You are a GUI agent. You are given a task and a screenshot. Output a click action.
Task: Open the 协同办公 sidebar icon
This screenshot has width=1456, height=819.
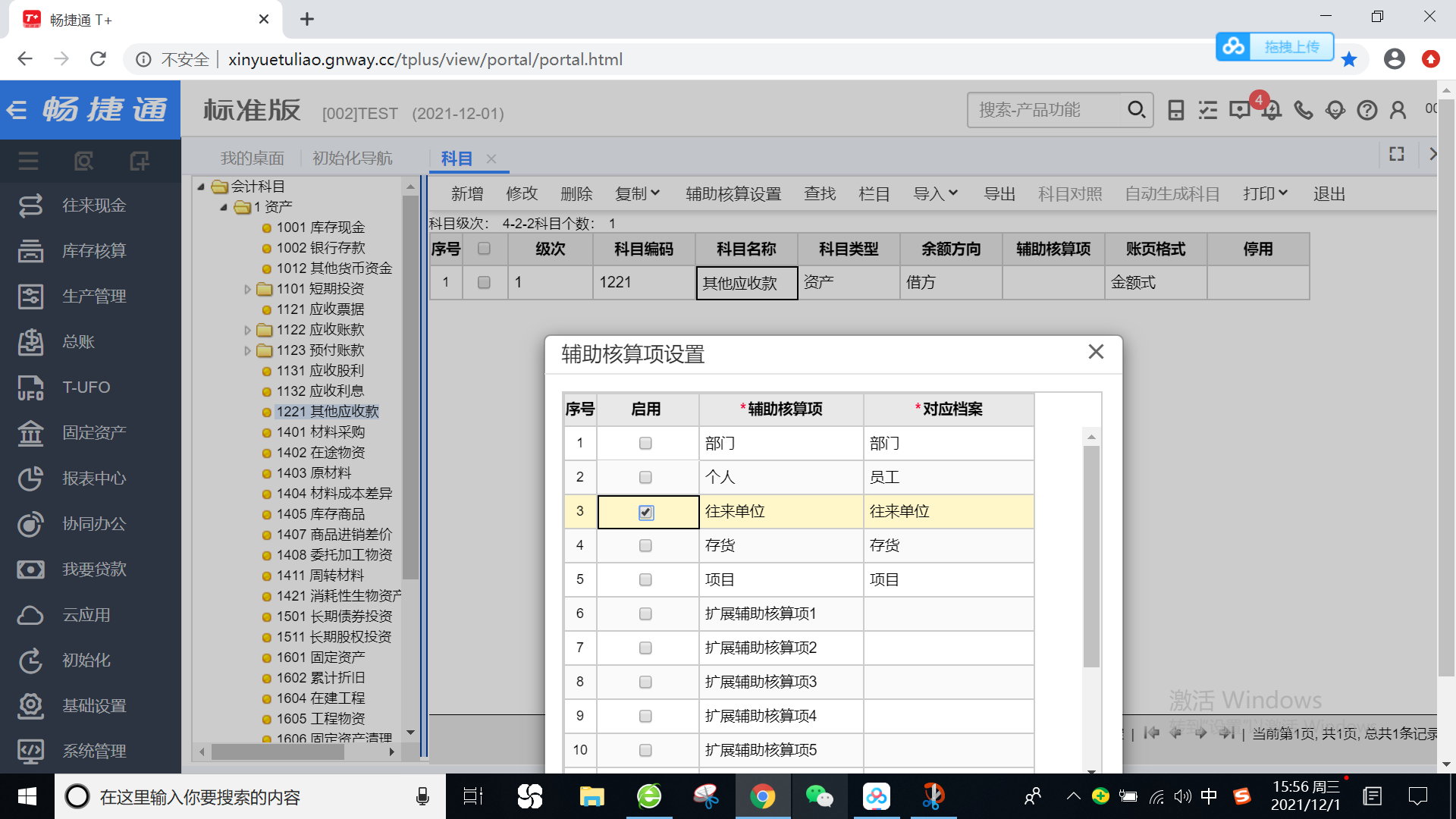tap(30, 524)
